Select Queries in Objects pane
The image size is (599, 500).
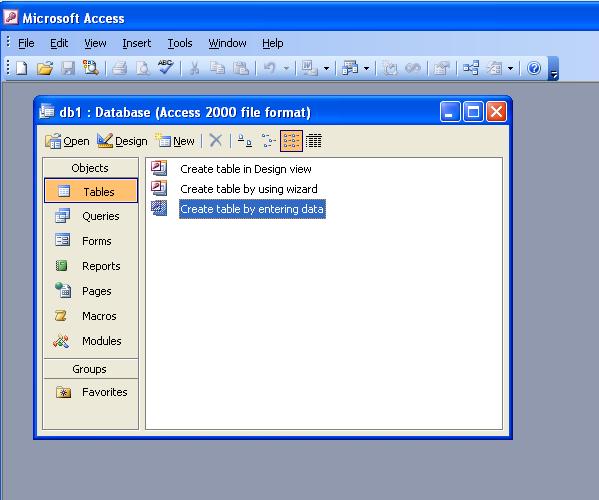[x=91, y=216]
